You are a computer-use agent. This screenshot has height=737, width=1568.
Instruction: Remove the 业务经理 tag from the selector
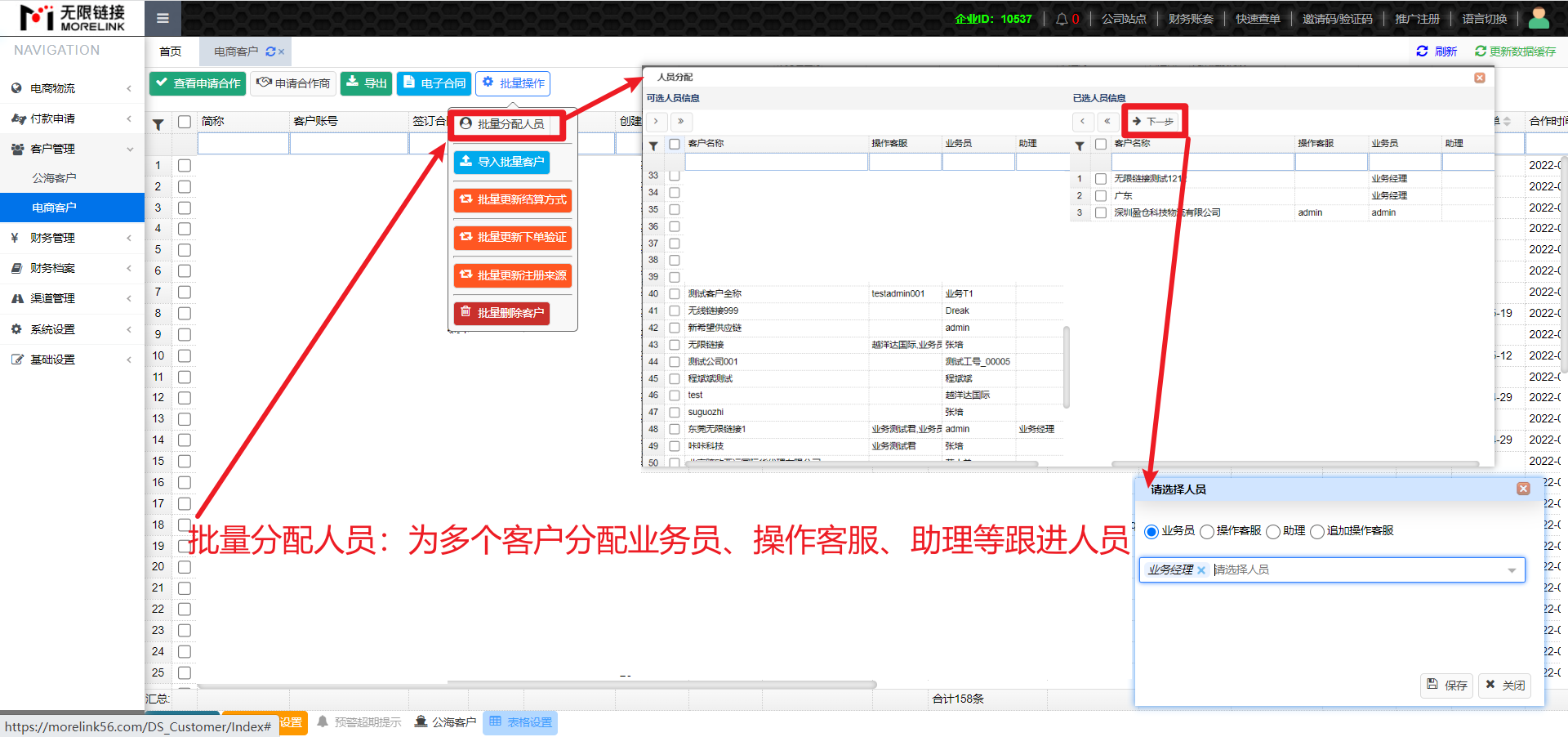tap(1201, 570)
